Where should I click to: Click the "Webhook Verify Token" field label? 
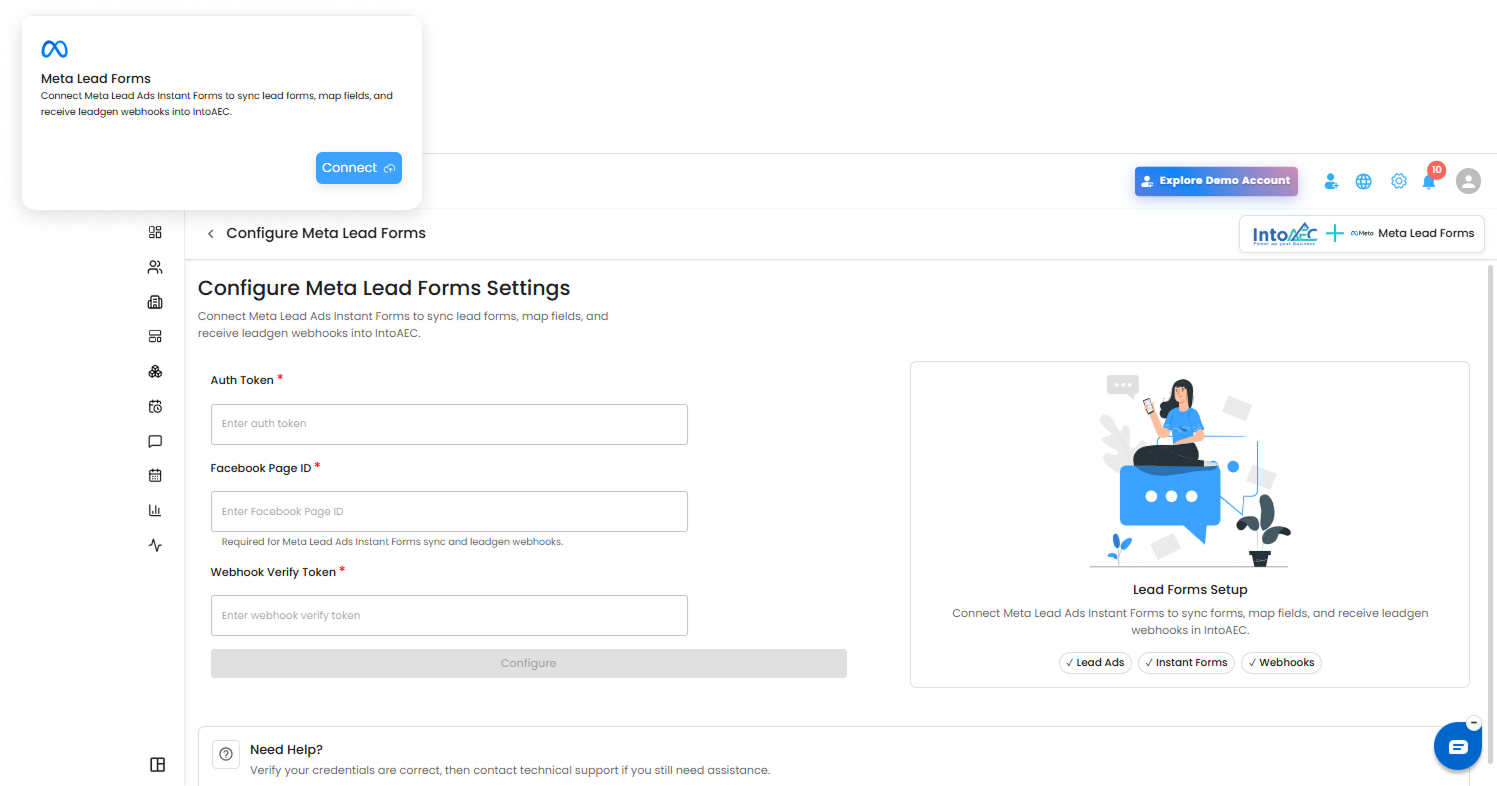[273, 572]
